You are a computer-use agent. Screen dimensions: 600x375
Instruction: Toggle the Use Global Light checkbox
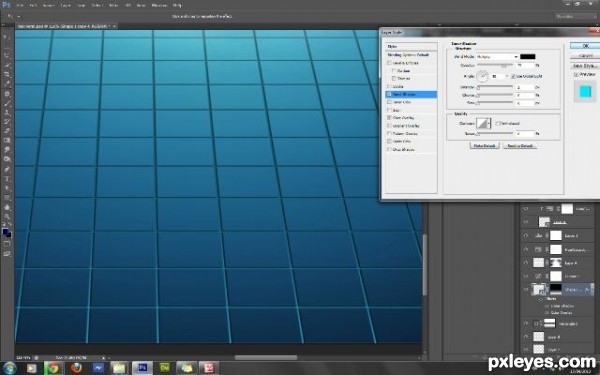513,77
